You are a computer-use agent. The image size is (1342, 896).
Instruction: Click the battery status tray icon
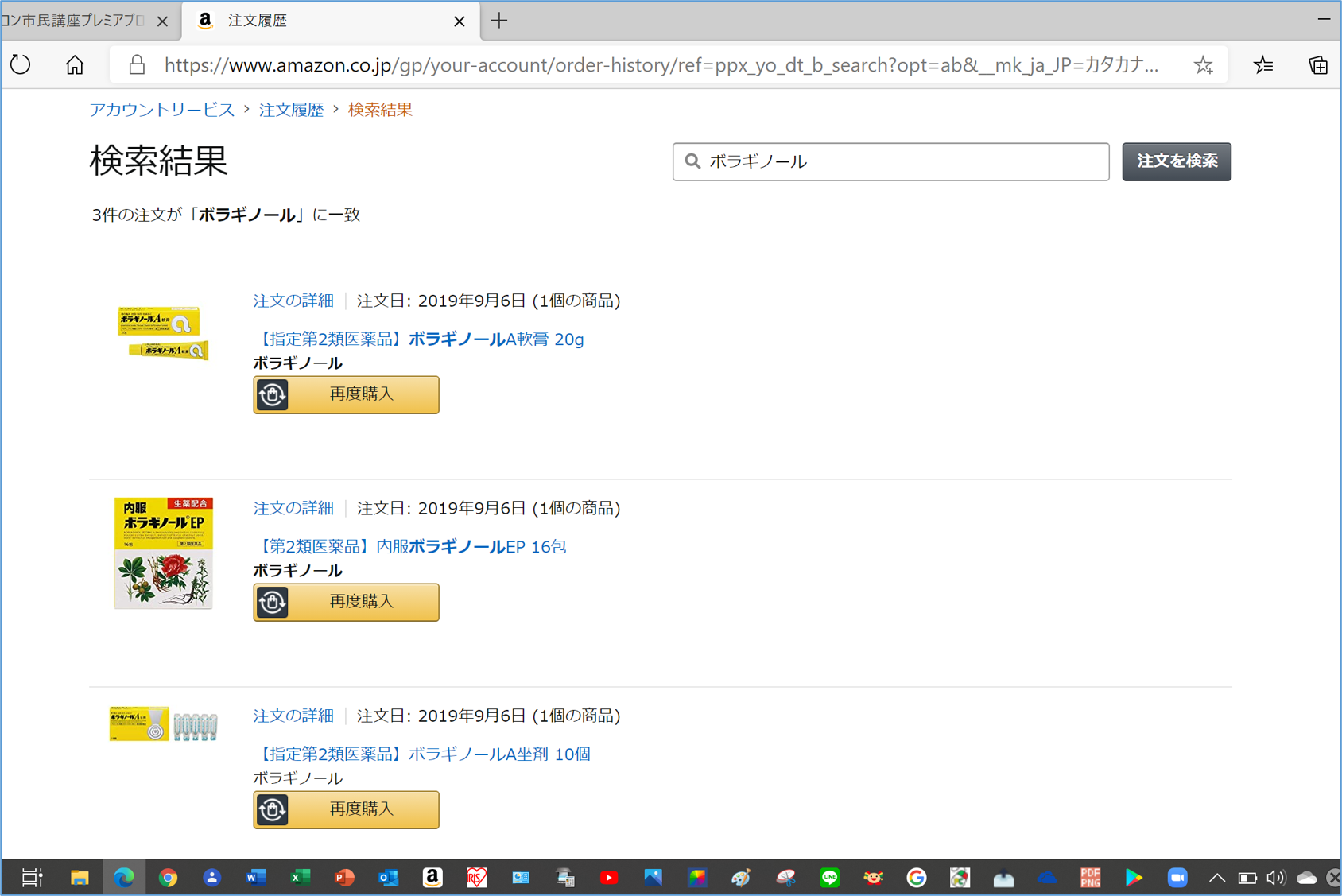(x=1247, y=879)
